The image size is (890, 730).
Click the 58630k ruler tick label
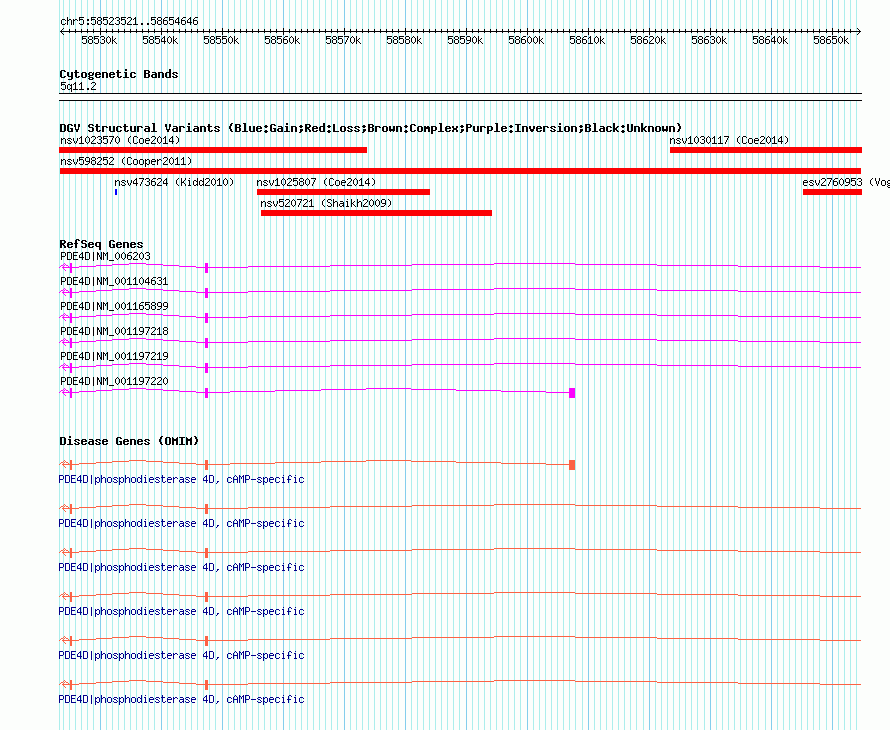coord(710,40)
